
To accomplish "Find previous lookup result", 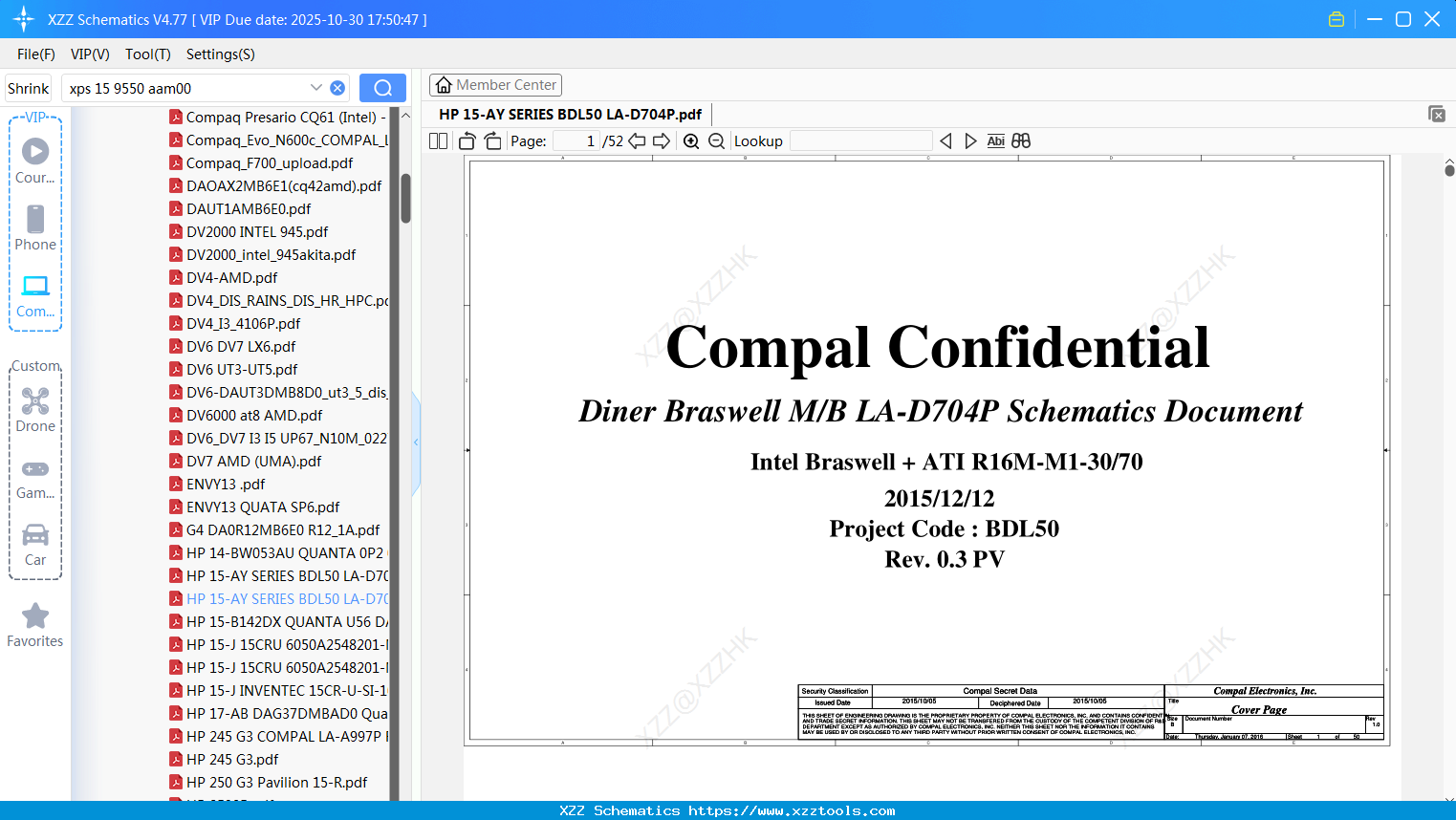I will [945, 140].
